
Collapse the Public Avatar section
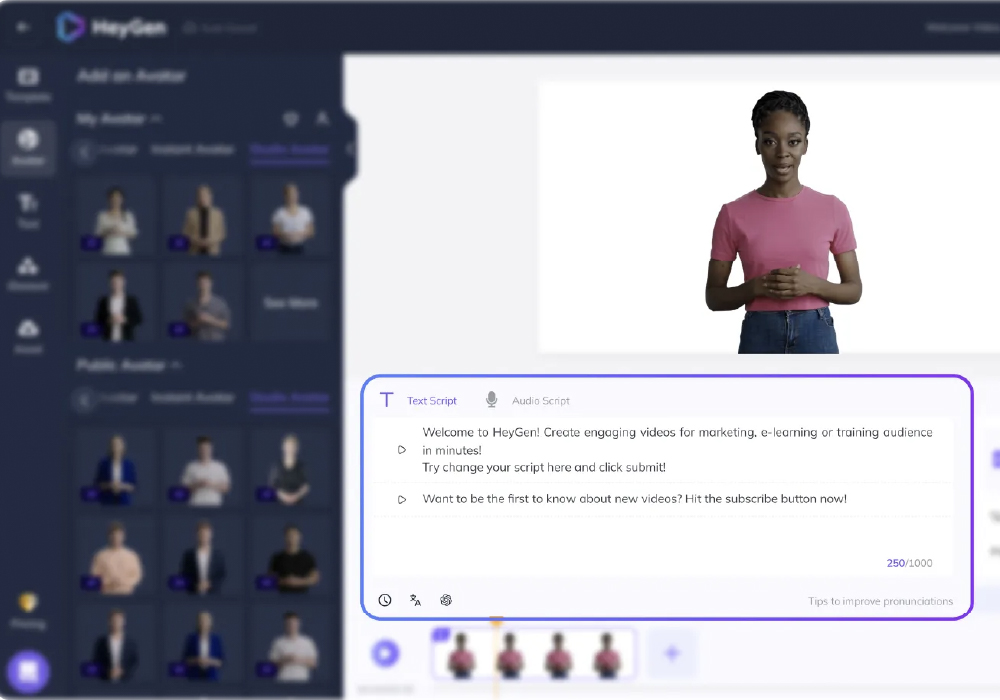click(177, 366)
